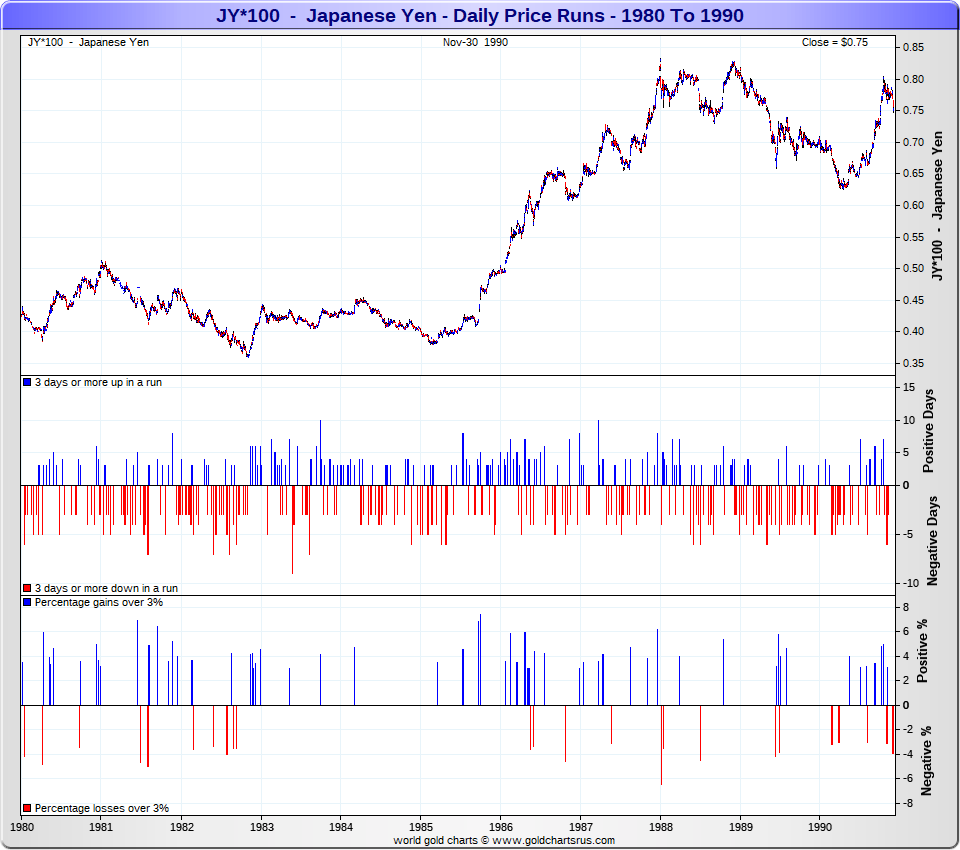Screen dimensions: 960x850
Task: Click the -10 tick on the Negative Days axis
Action: [910, 583]
